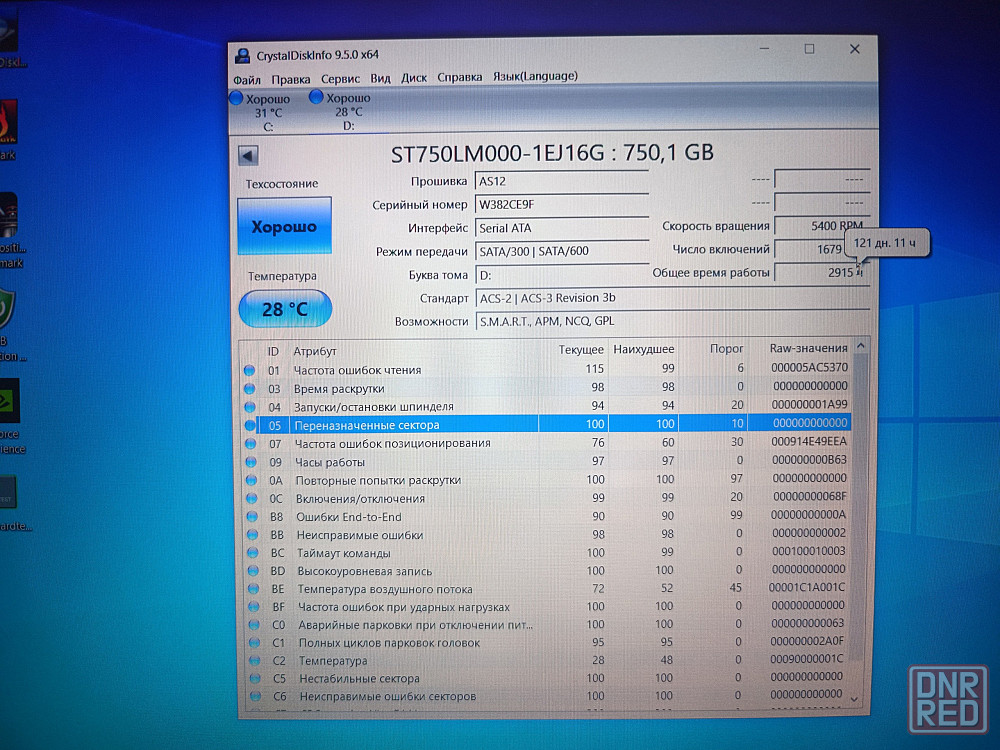This screenshot has width=1000, height=750.
Task: Click the drive letter field D:
Action: coord(561,275)
